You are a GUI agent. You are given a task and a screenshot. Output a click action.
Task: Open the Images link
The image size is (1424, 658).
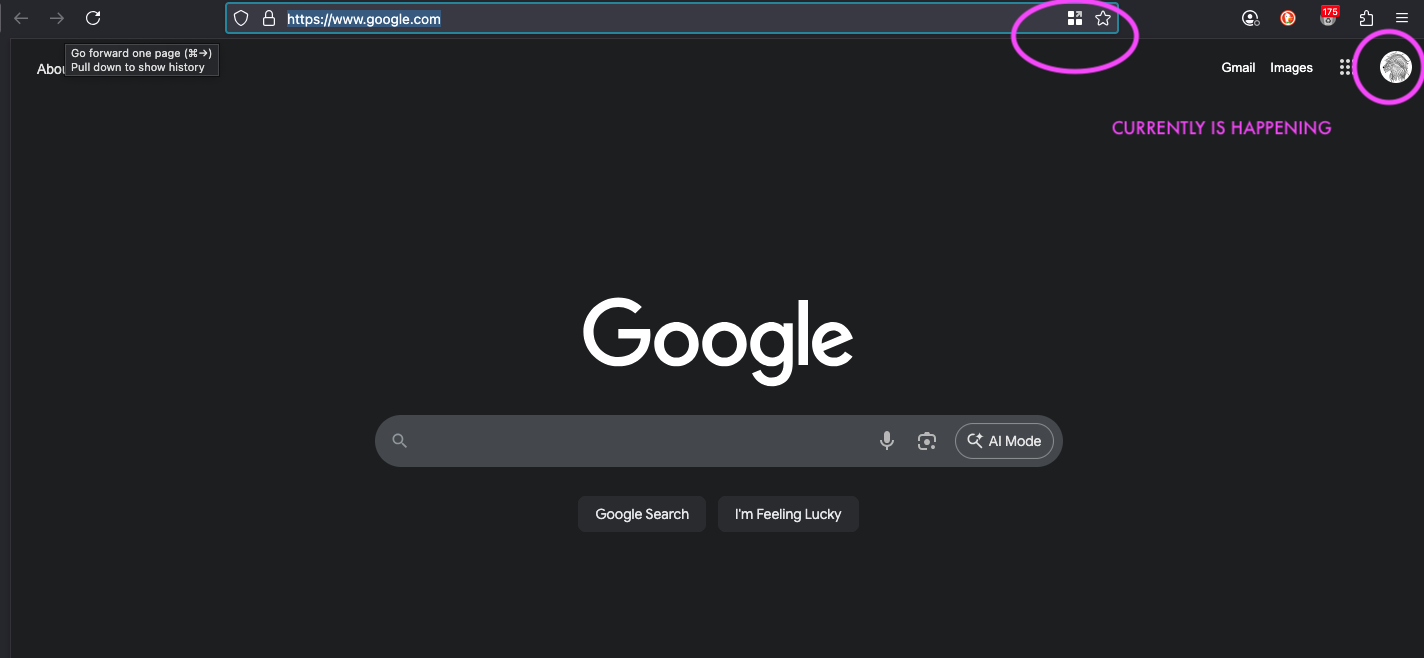pyautogui.click(x=1291, y=67)
